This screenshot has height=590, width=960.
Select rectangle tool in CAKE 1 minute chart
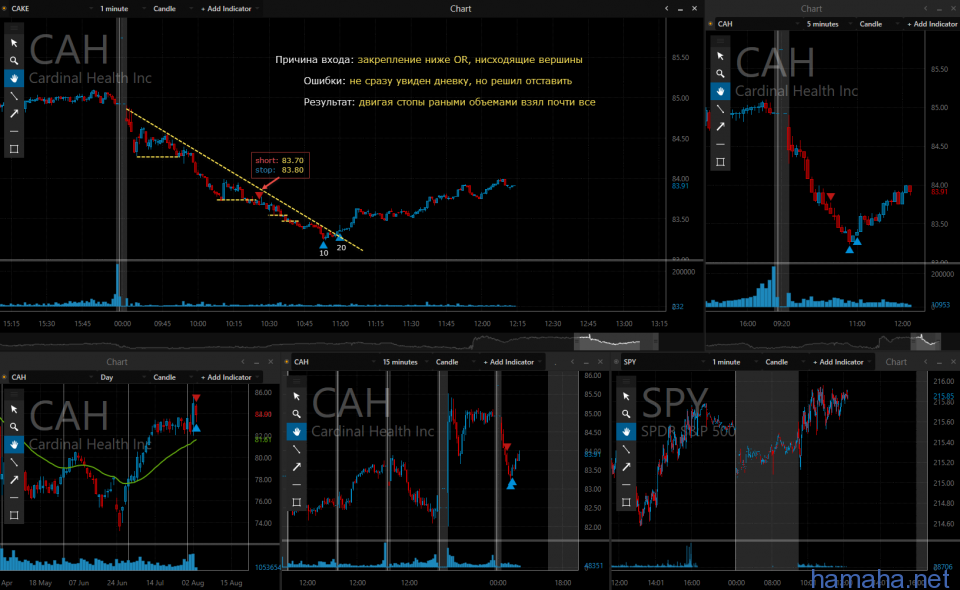(14, 149)
